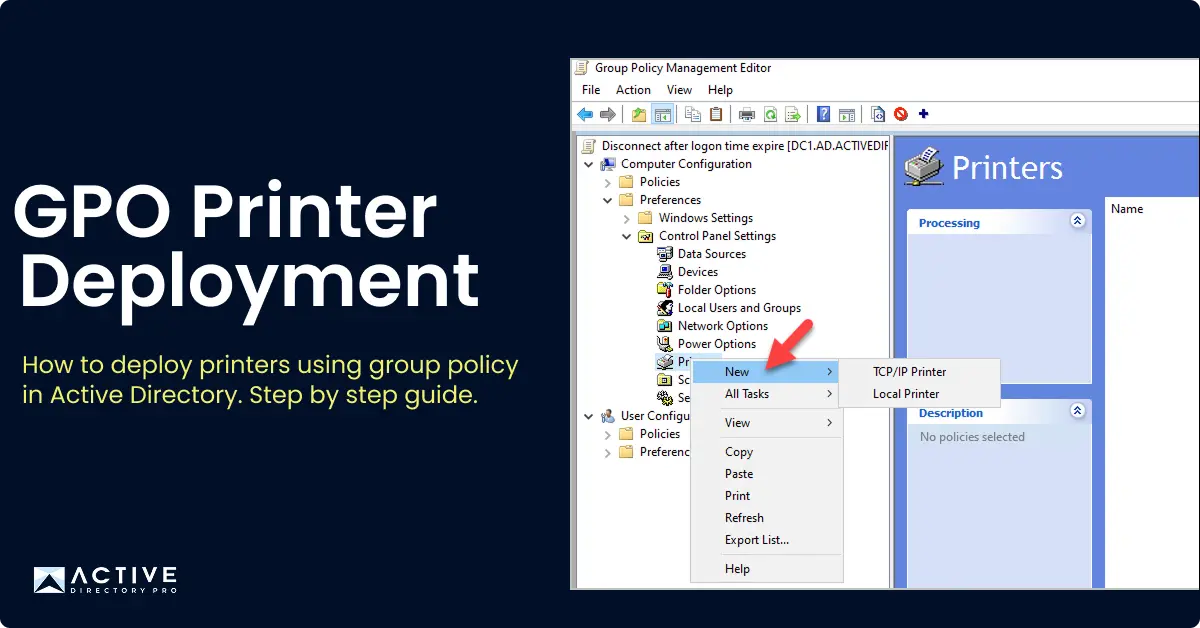The image size is (1200, 628).
Task: Select Print in the context menu
Action: [x=767, y=496]
